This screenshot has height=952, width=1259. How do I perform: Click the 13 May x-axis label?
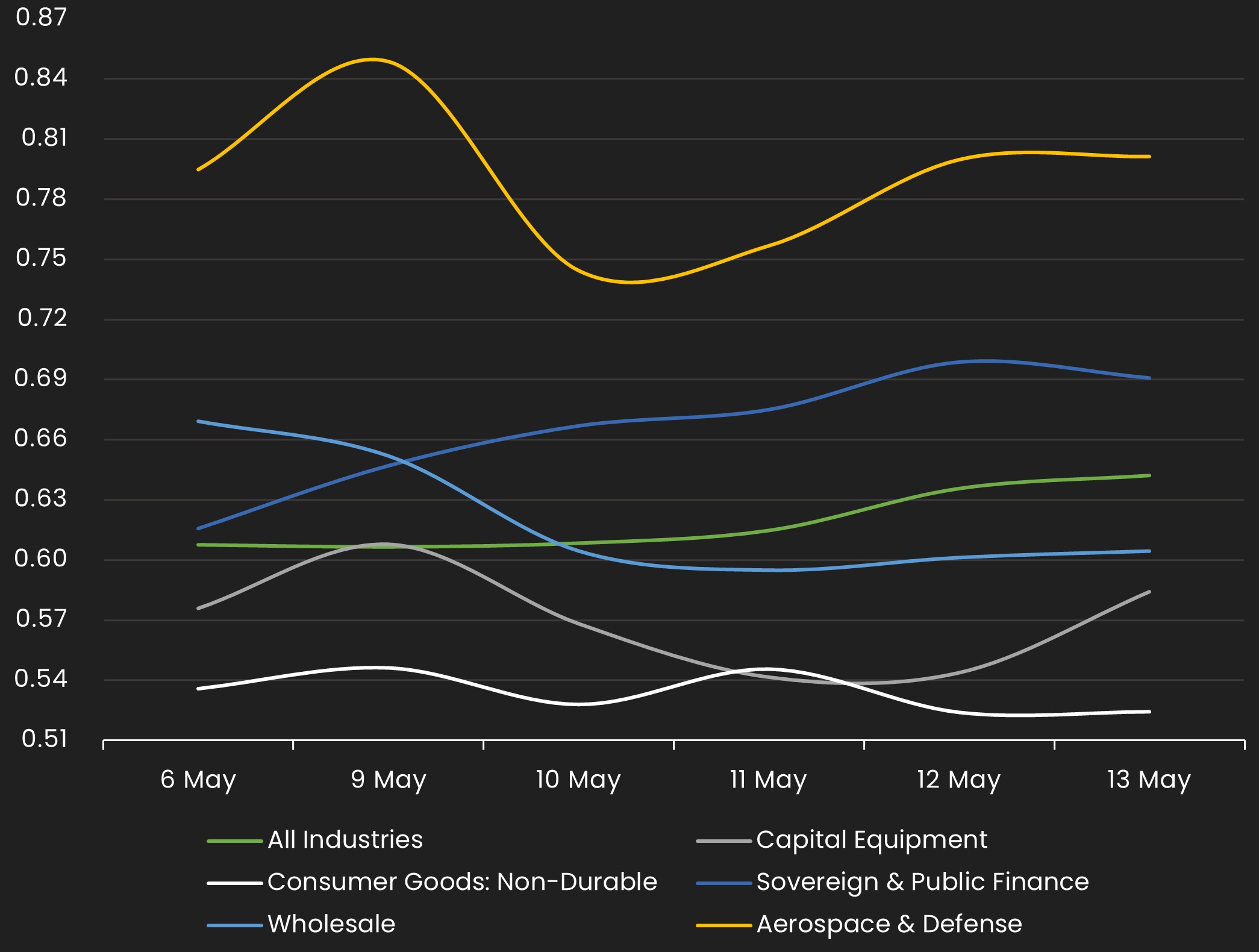[x=1149, y=780]
